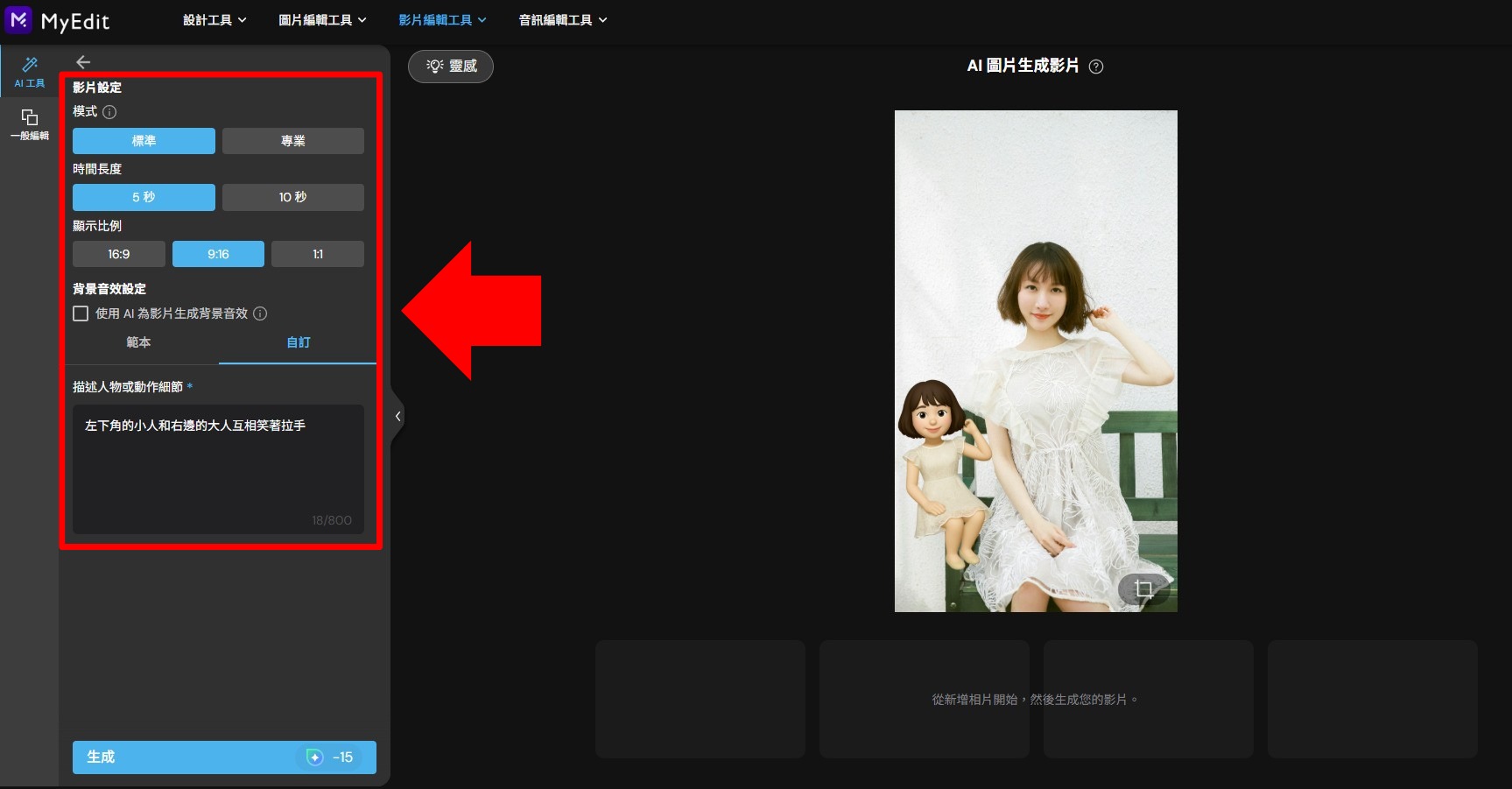
Task: Click the help icon beside AI 圖片生成影片
Action: tap(1096, 66)
